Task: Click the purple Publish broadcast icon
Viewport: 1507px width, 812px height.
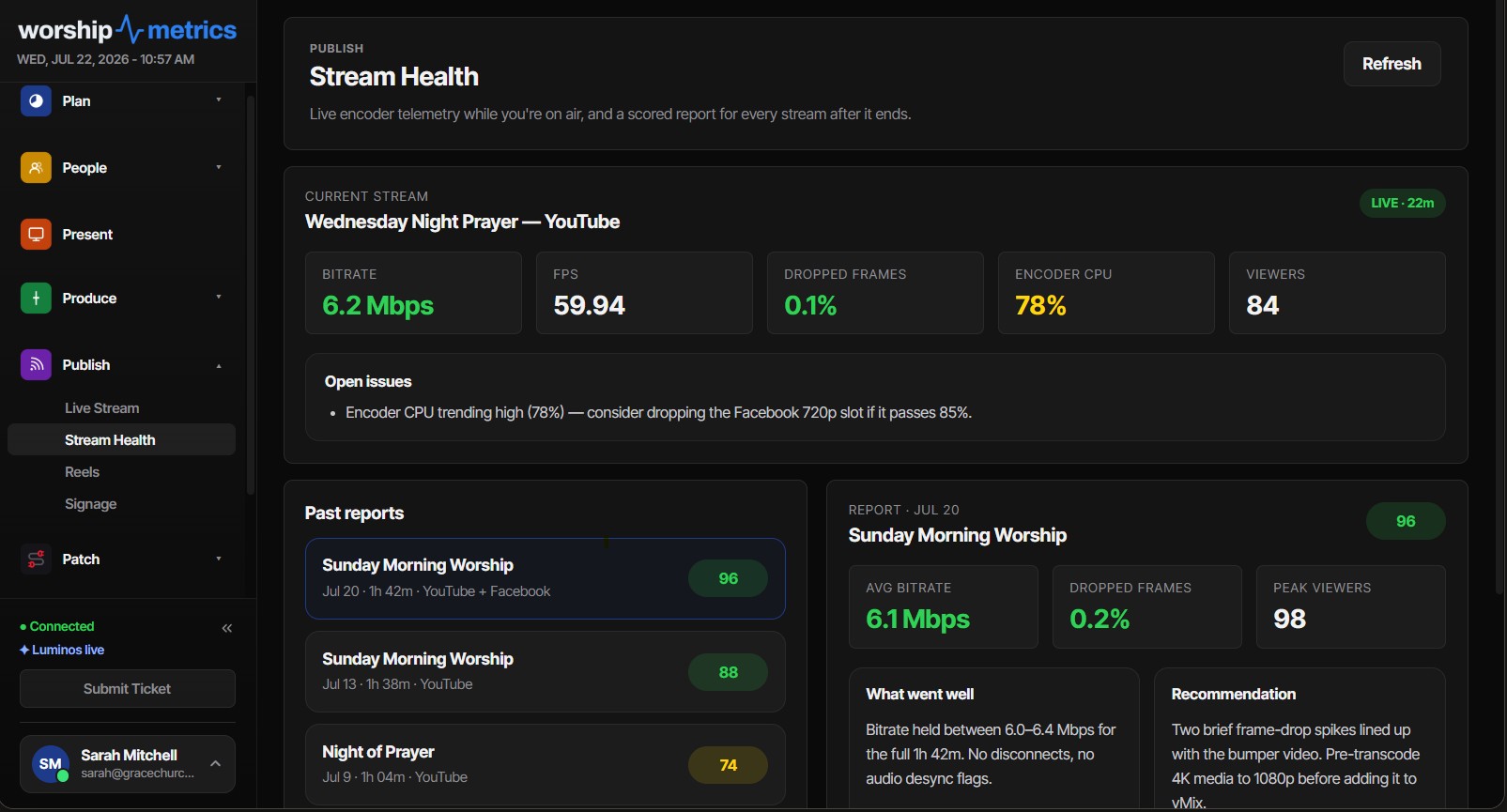Action: (x=36, y=364)
